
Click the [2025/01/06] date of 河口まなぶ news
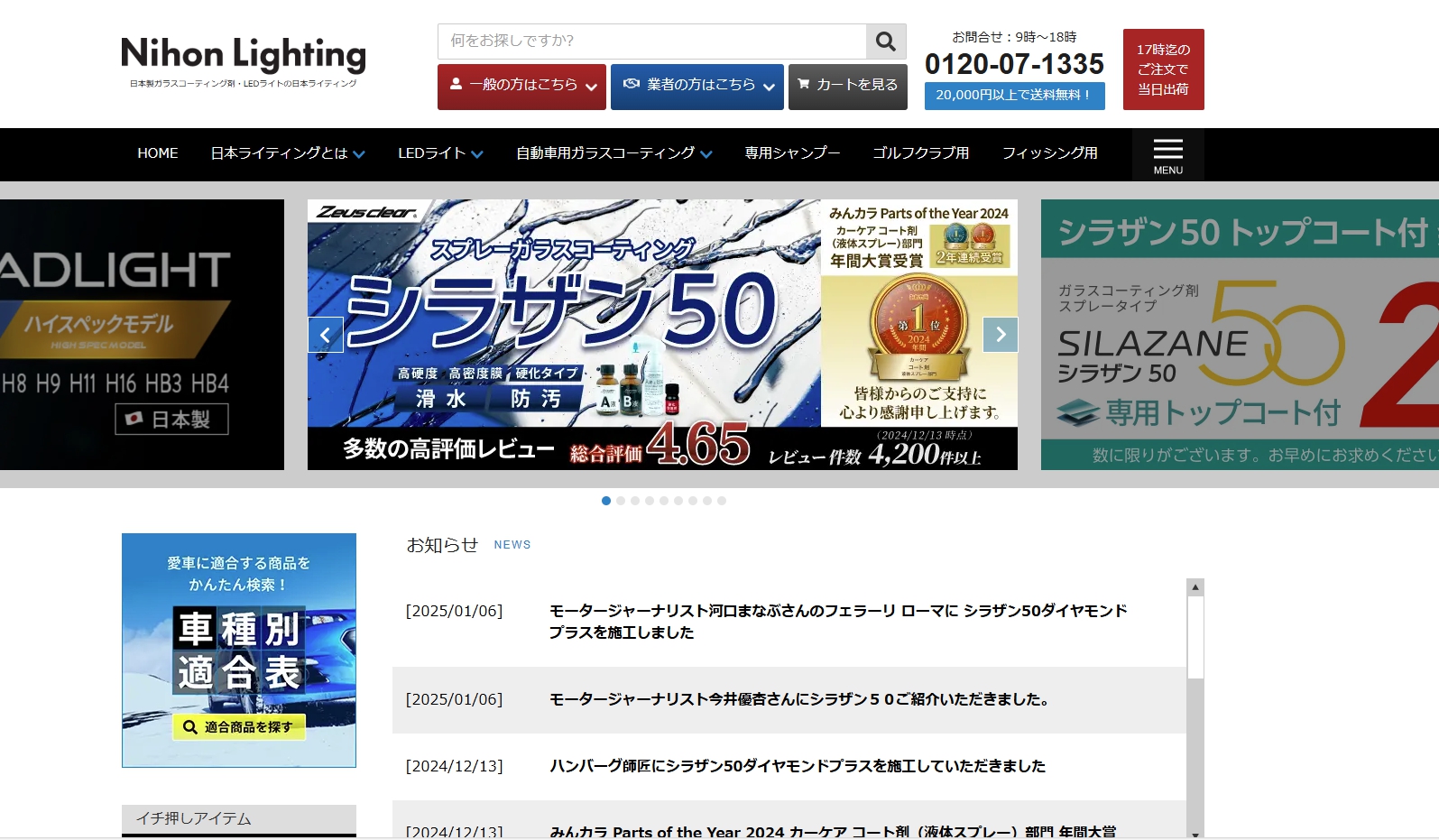point(454,611)
